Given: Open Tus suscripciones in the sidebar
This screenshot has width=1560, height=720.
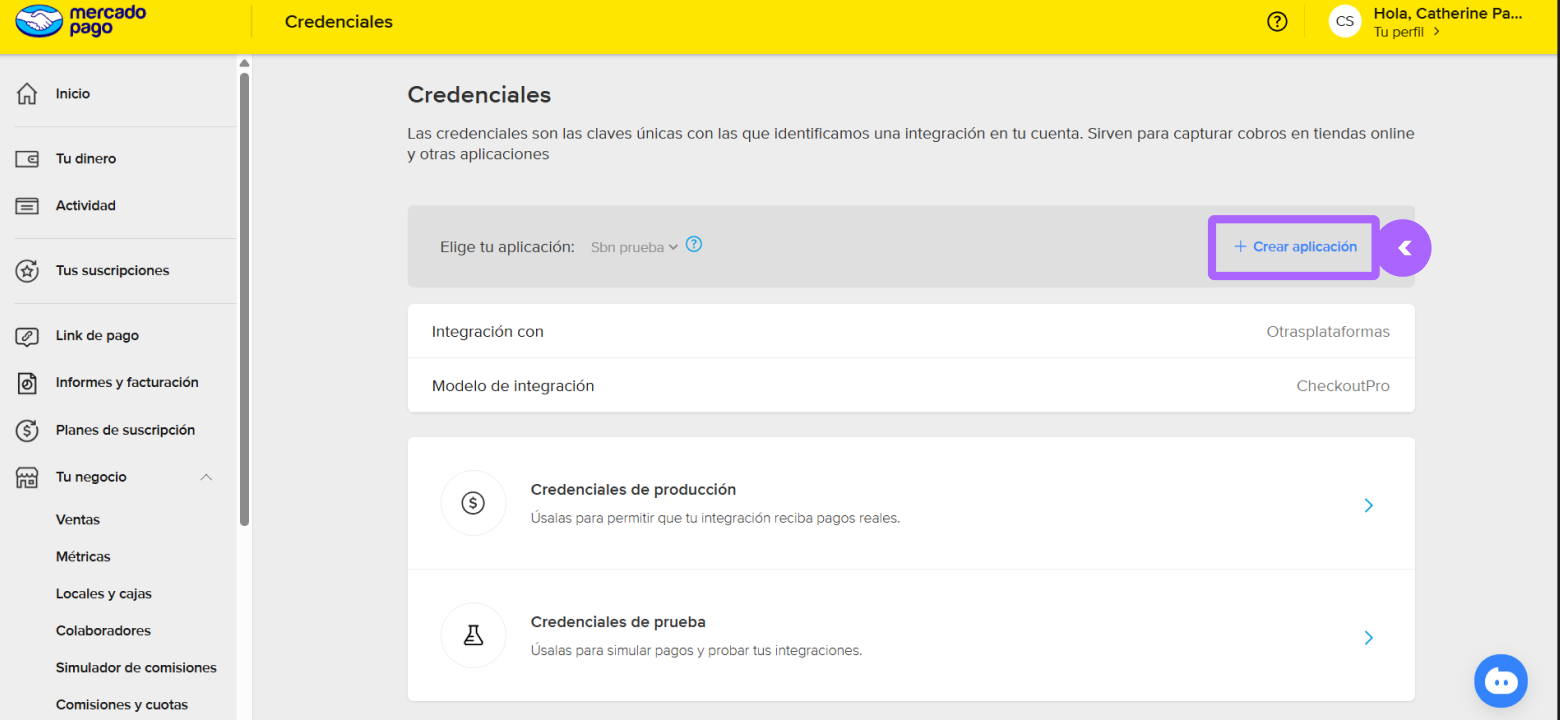Looking at the screenshot, I should (x=113, y=271).
